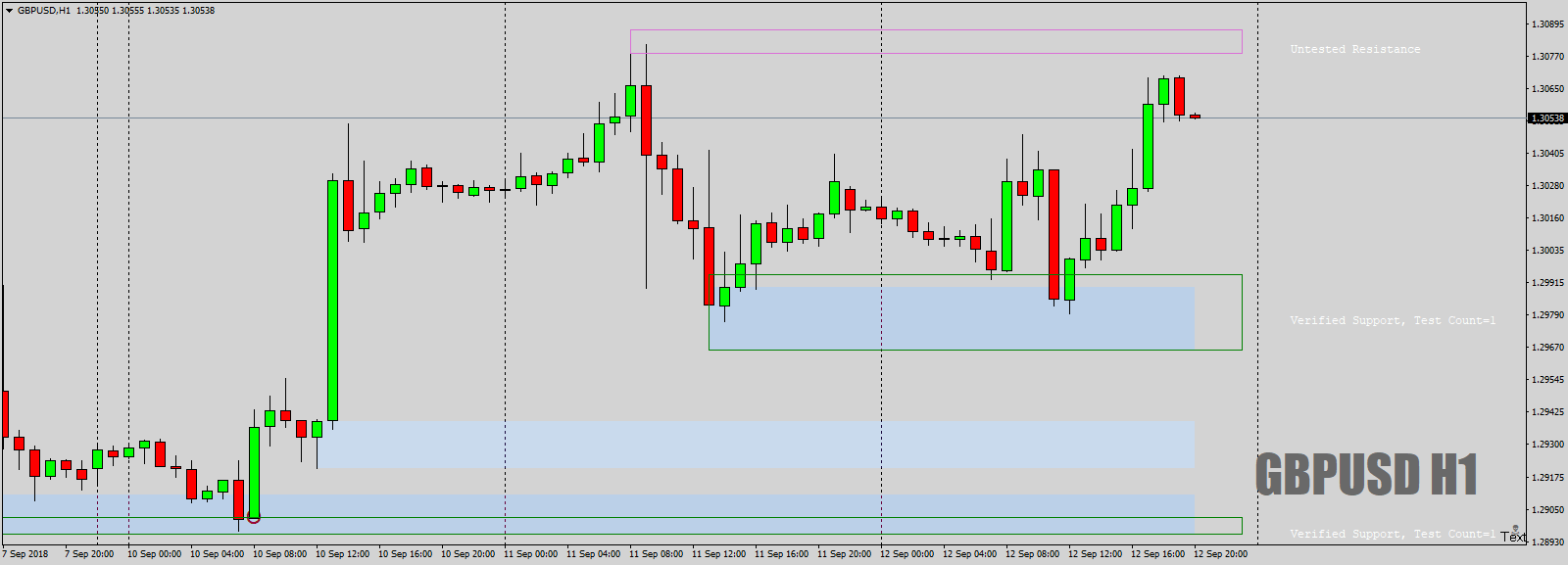Viewport: 1568px width, 565px height.
Task: Click the 1.29425 price scale label
Action: click(1547, 412)
